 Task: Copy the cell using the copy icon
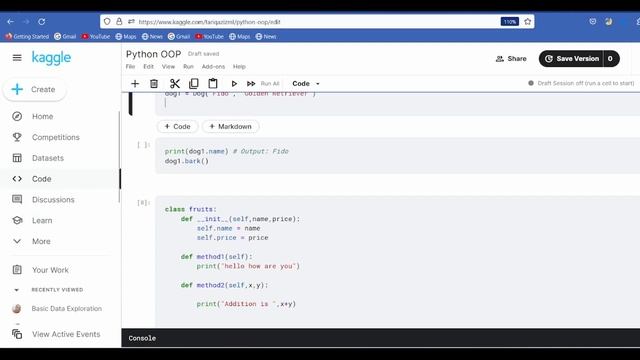194,84
